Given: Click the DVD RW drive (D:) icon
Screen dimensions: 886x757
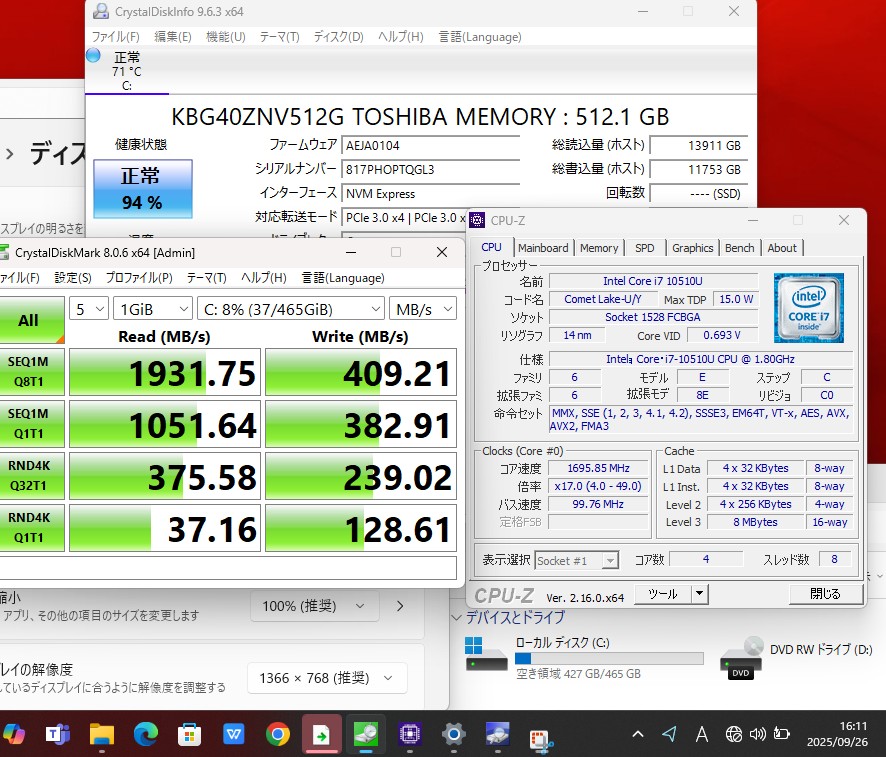Looking at the screenshot, I should [741, 656].
